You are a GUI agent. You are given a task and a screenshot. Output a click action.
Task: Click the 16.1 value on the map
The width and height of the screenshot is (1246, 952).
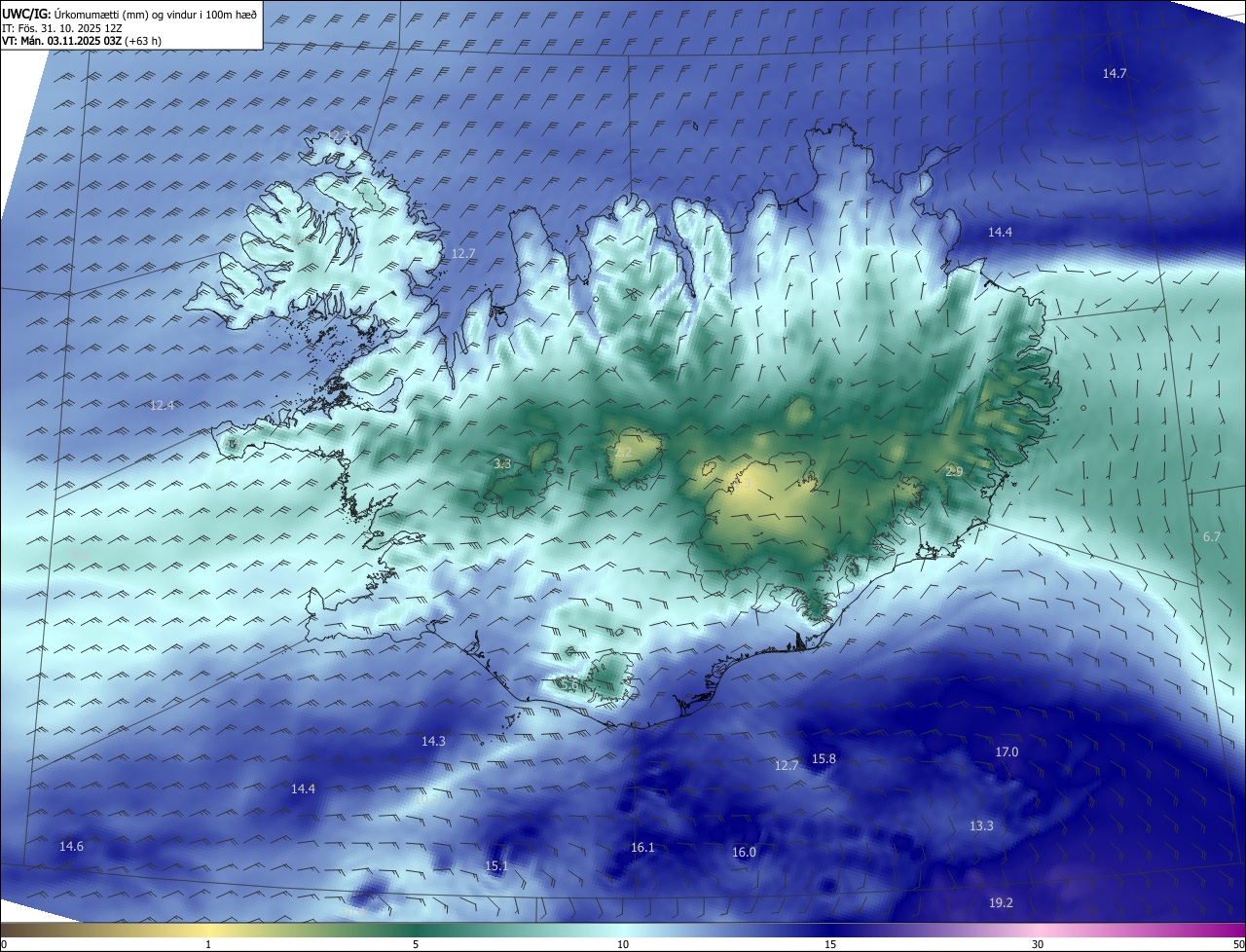point(642,848)
